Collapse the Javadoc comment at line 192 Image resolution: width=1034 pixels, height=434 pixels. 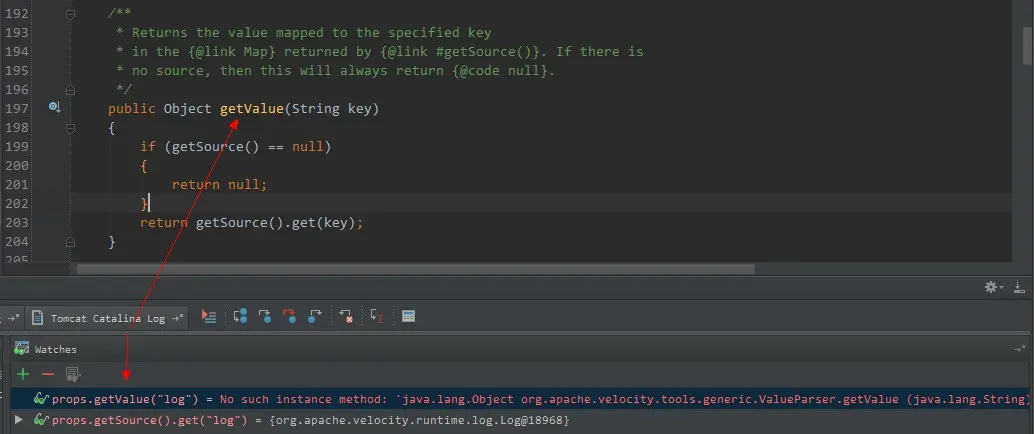click(x=71, y=14)
